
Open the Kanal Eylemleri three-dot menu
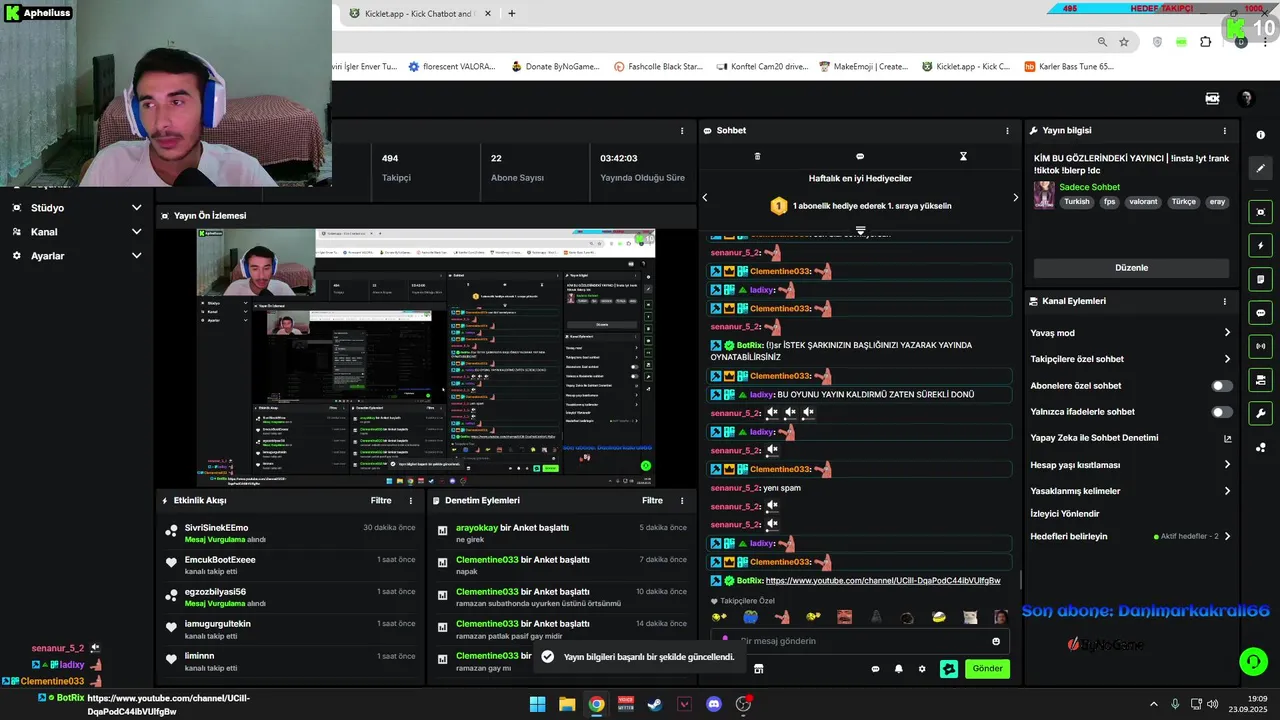point(1224,301)
